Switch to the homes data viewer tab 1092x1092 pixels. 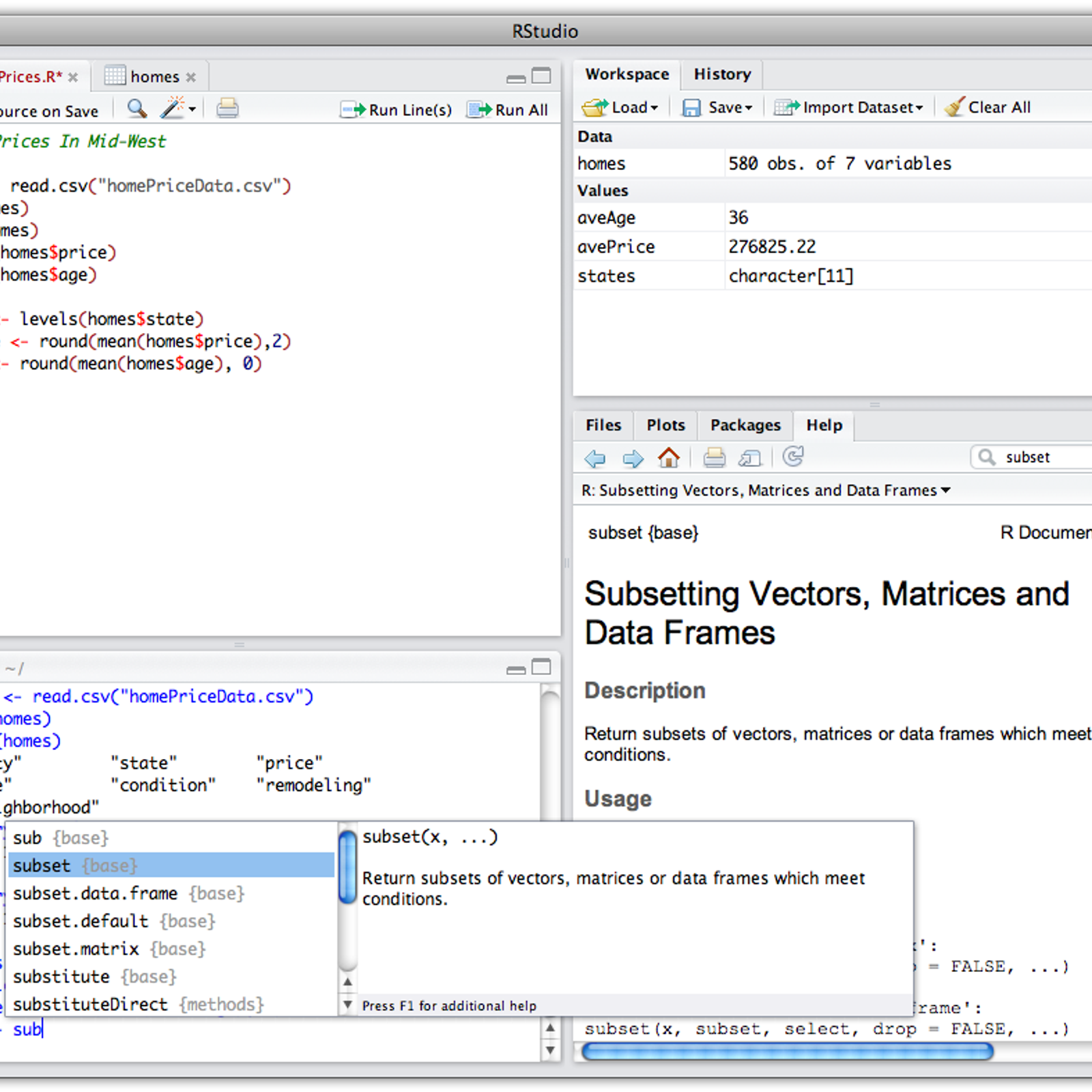[x=149, y=76]
